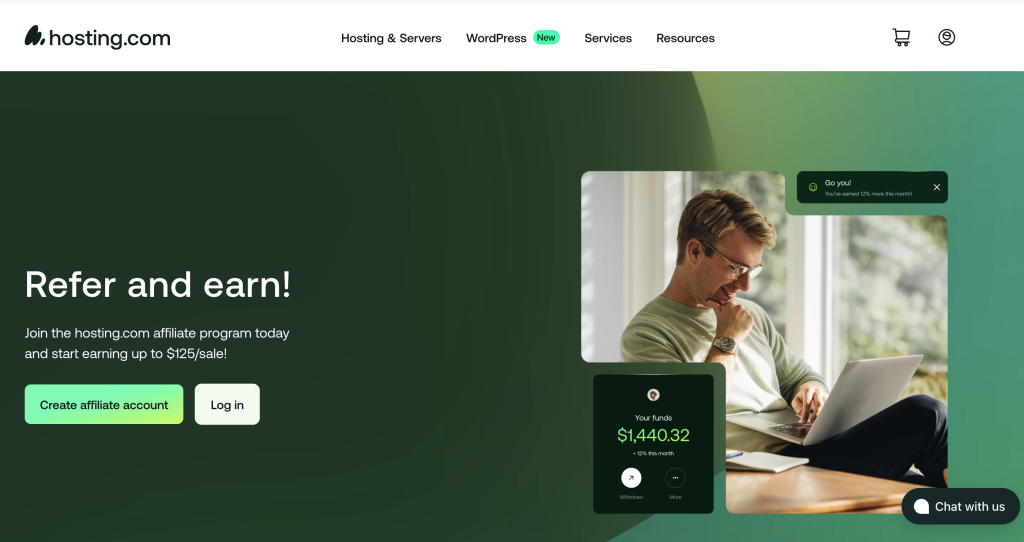This screenshot has width=1024, height=542.
Task: Open the WordPress menu
Action: 496,38
